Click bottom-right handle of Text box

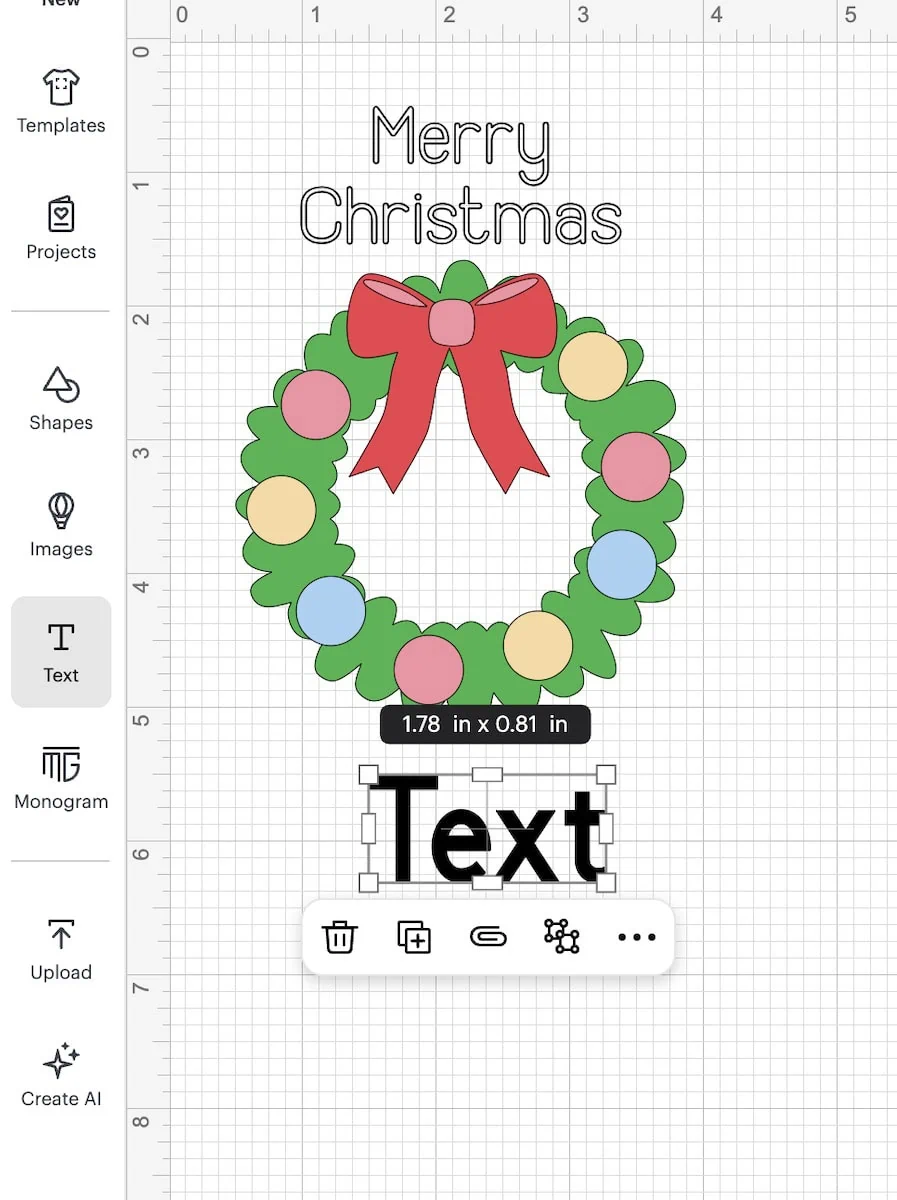(606, 882)
